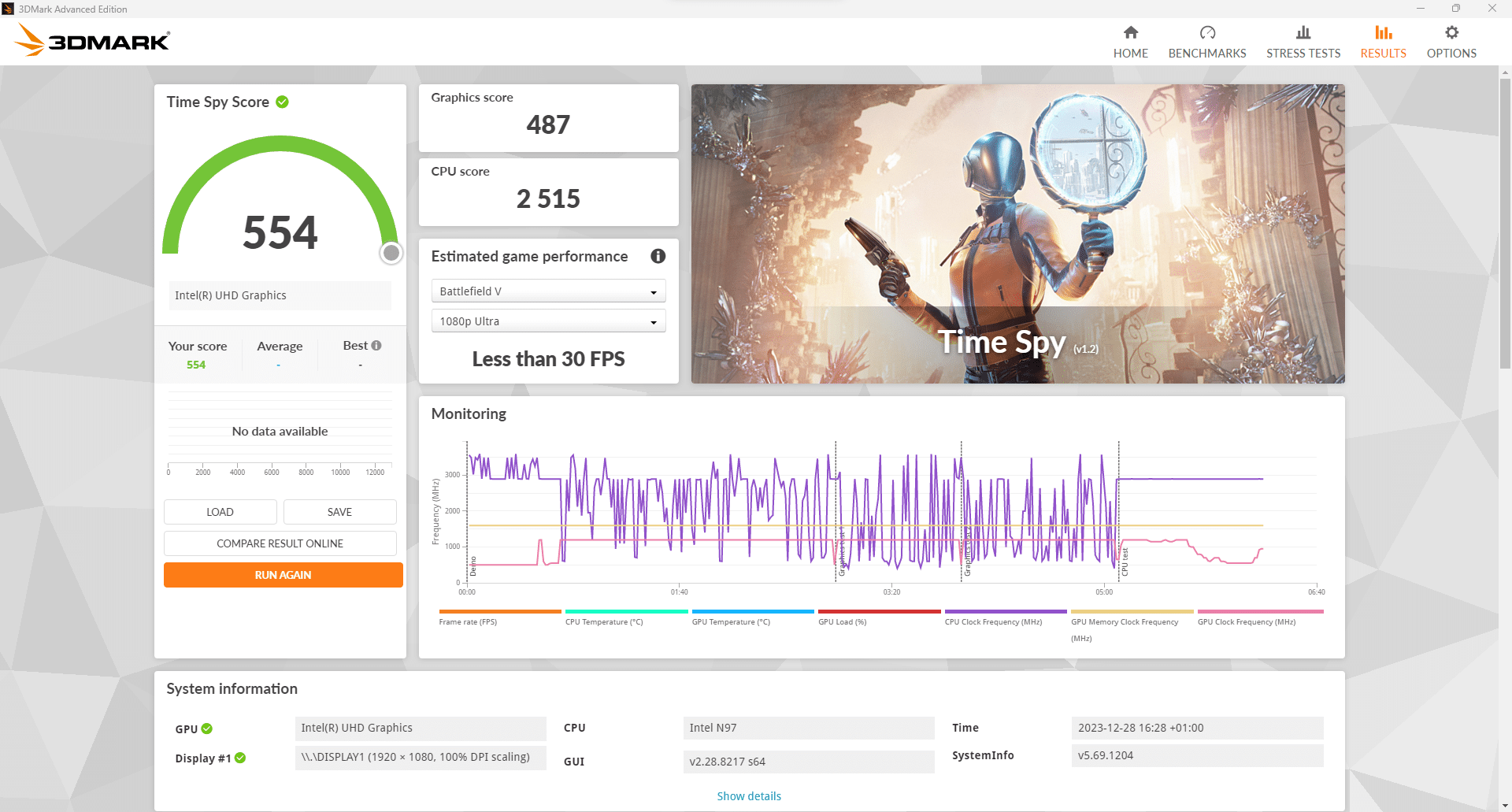Open the Options gear icon
This screenshot has height=812, width=1512.
point(1451,32)
